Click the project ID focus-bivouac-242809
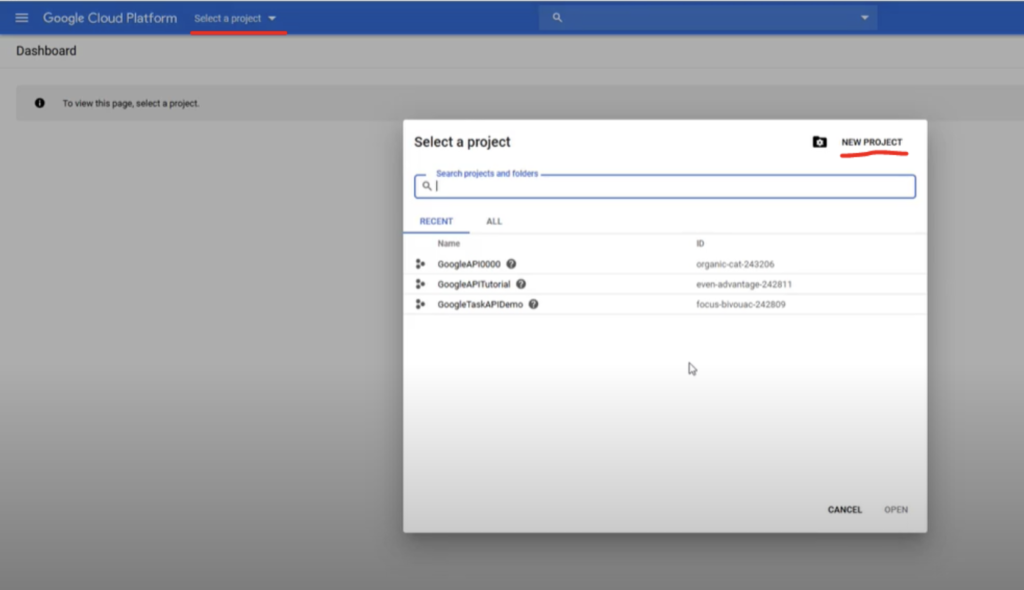This screenshot has height=590, width=1024. [741, 304]
